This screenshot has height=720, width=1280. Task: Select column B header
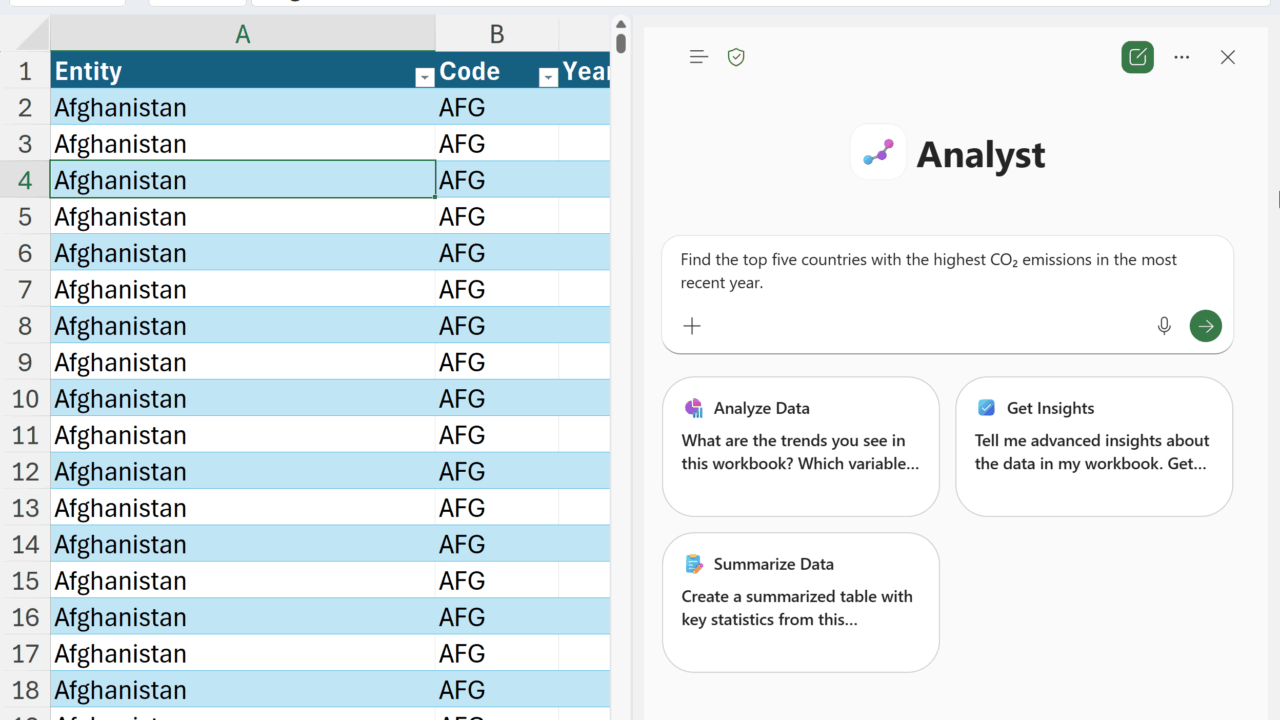496,34
